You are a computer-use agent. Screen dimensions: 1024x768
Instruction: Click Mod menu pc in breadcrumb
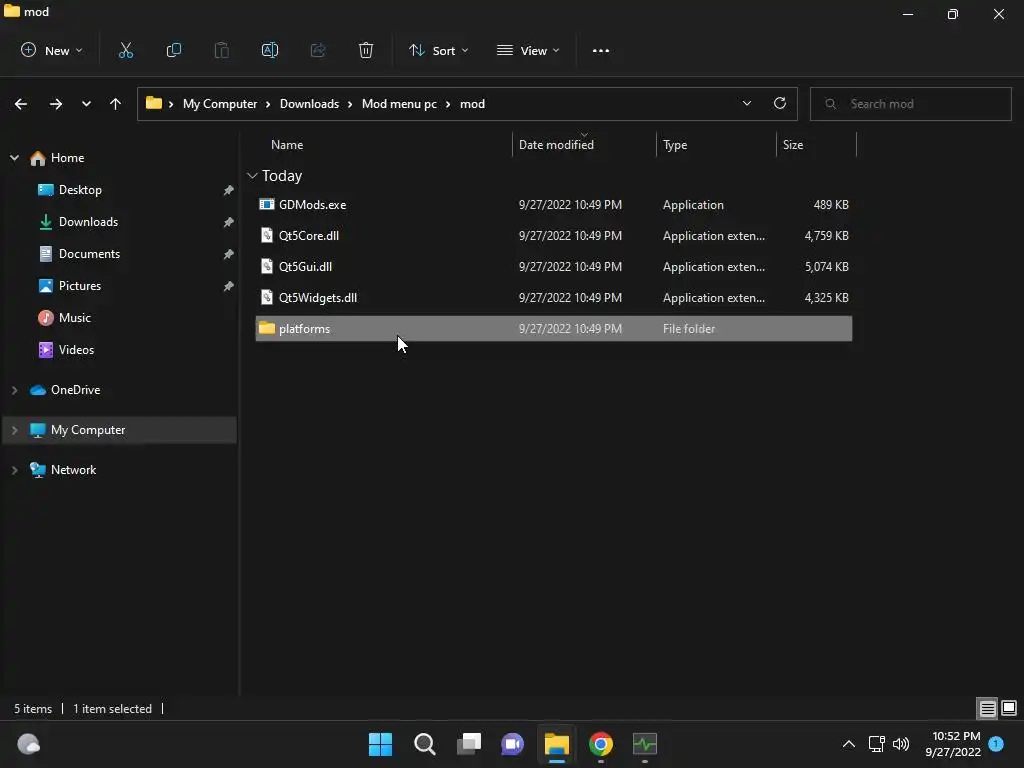(x=399, y=104)
